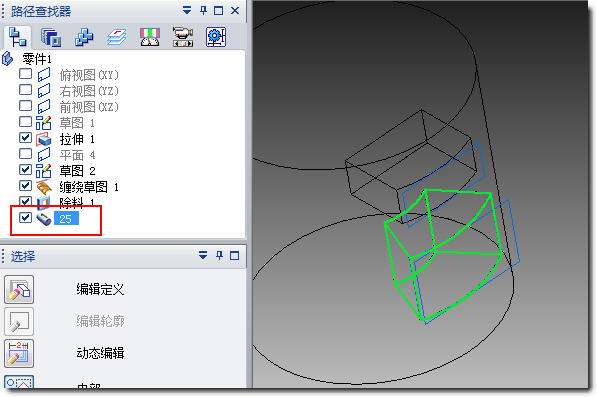Click the 编辑轮廓 icon button
This screenshot has width=597, height=397.
pyautogui.click(x=19, y=321)
